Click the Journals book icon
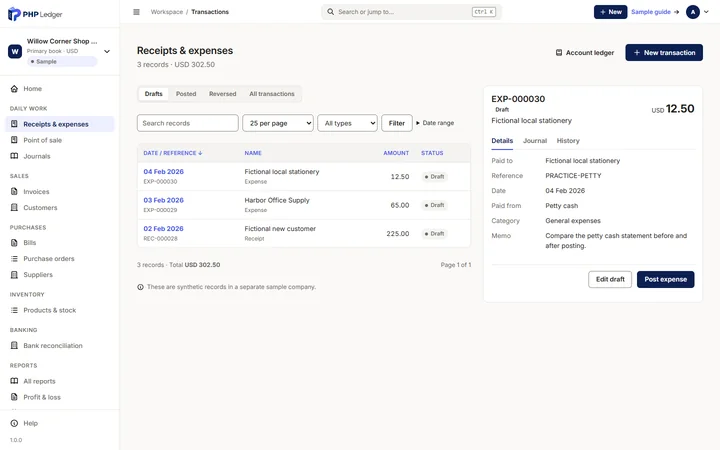This screenshot has width=720, height=450. pos(14,156)
